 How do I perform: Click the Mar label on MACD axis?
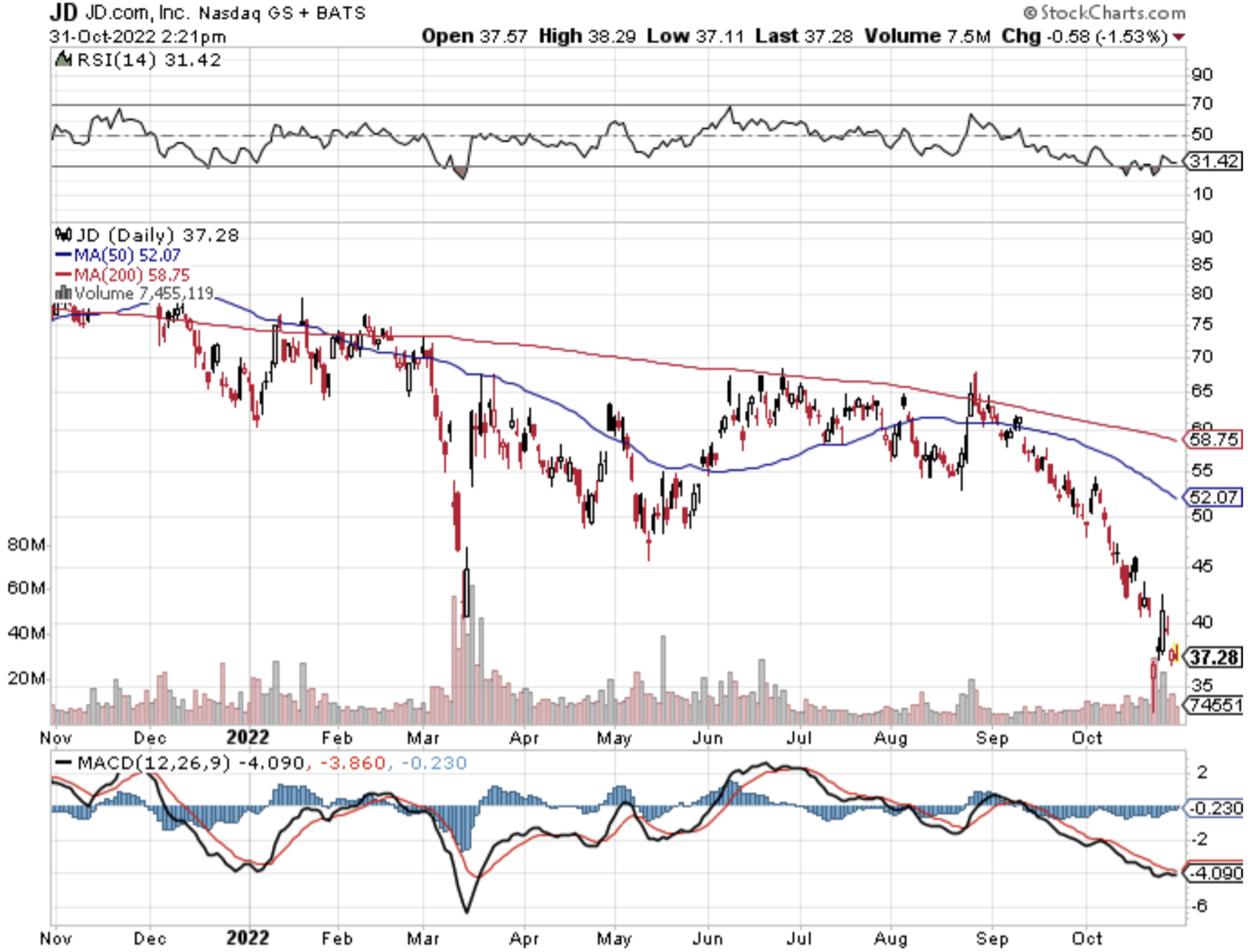click(x=422, y=938)
